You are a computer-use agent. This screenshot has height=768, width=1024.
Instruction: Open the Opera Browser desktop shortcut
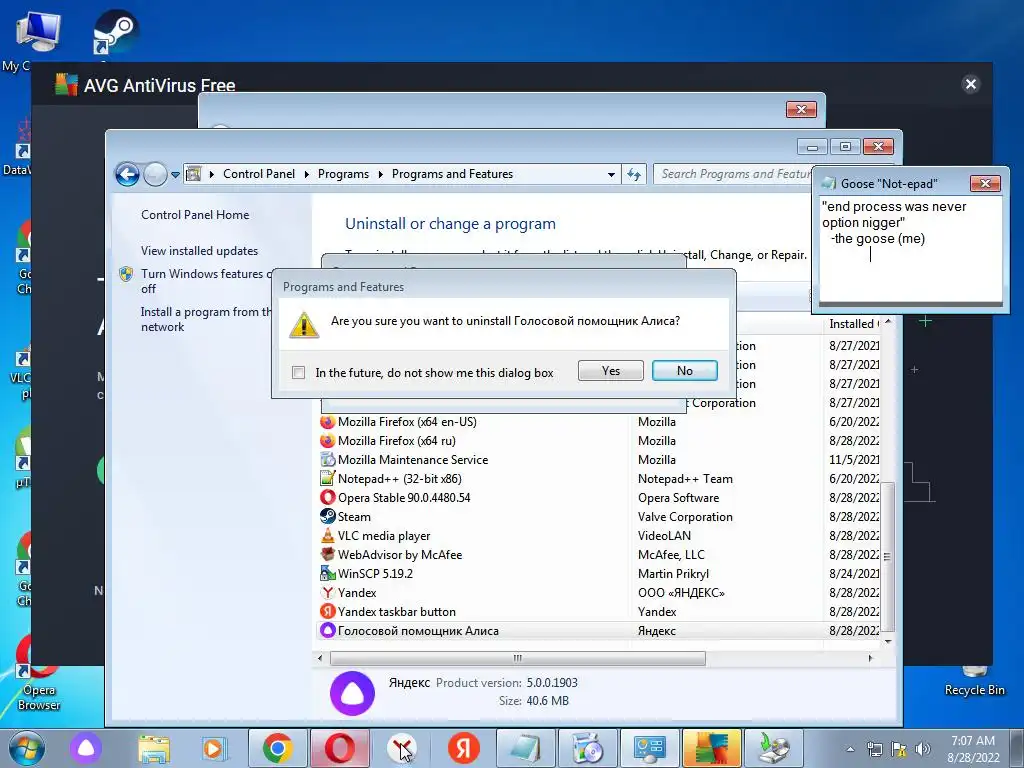coord(38,673)
